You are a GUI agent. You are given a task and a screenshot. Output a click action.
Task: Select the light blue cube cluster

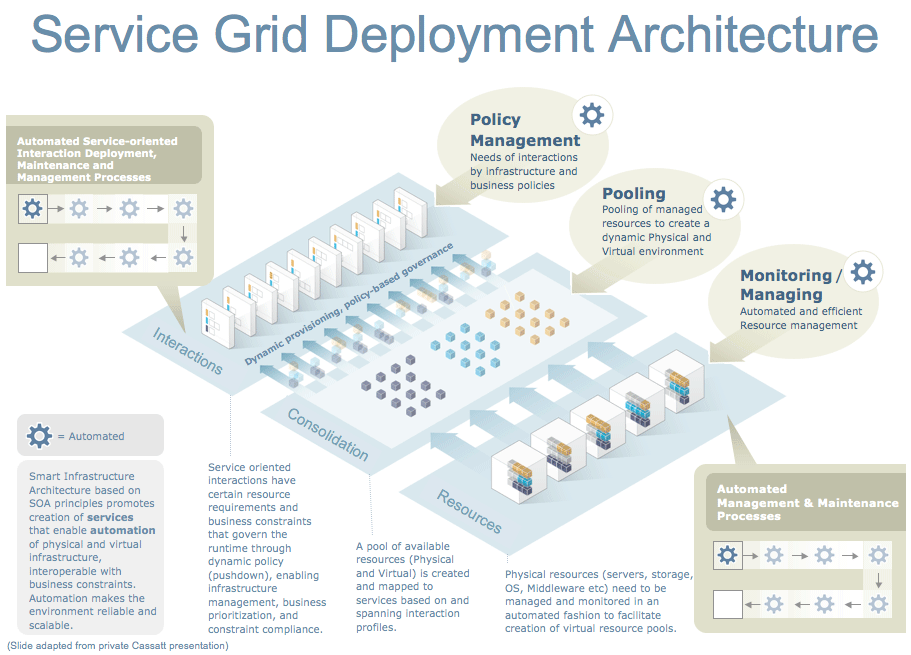(x=465, y=350)
